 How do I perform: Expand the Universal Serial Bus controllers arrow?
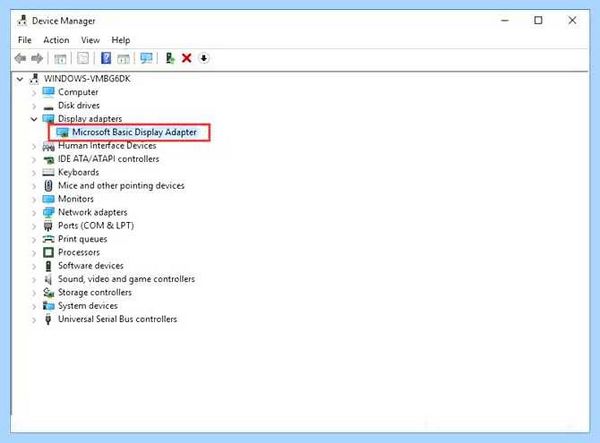pos(34,319)
